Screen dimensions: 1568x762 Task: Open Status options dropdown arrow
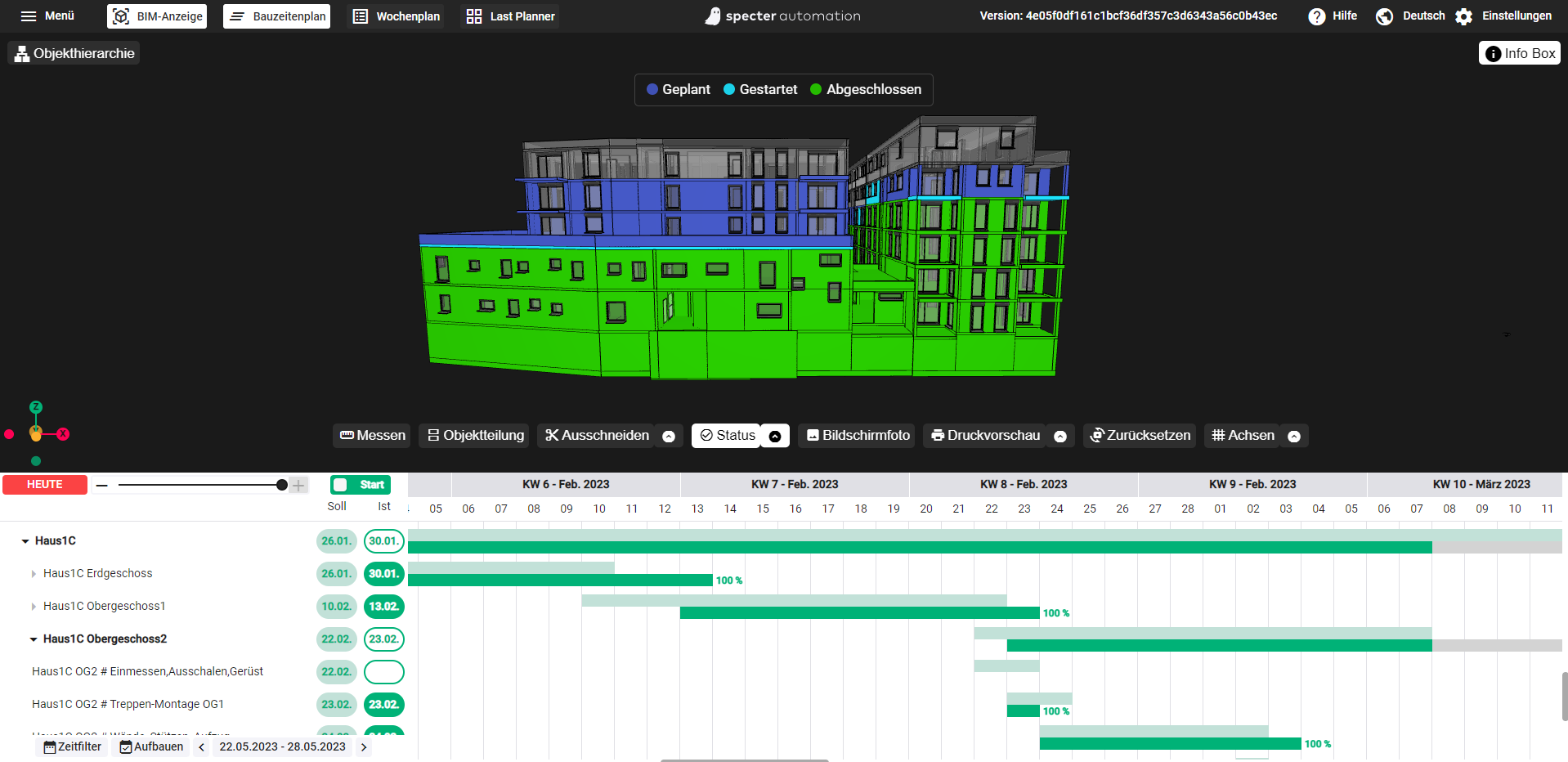pyautogui.click(x=775, y=436)
